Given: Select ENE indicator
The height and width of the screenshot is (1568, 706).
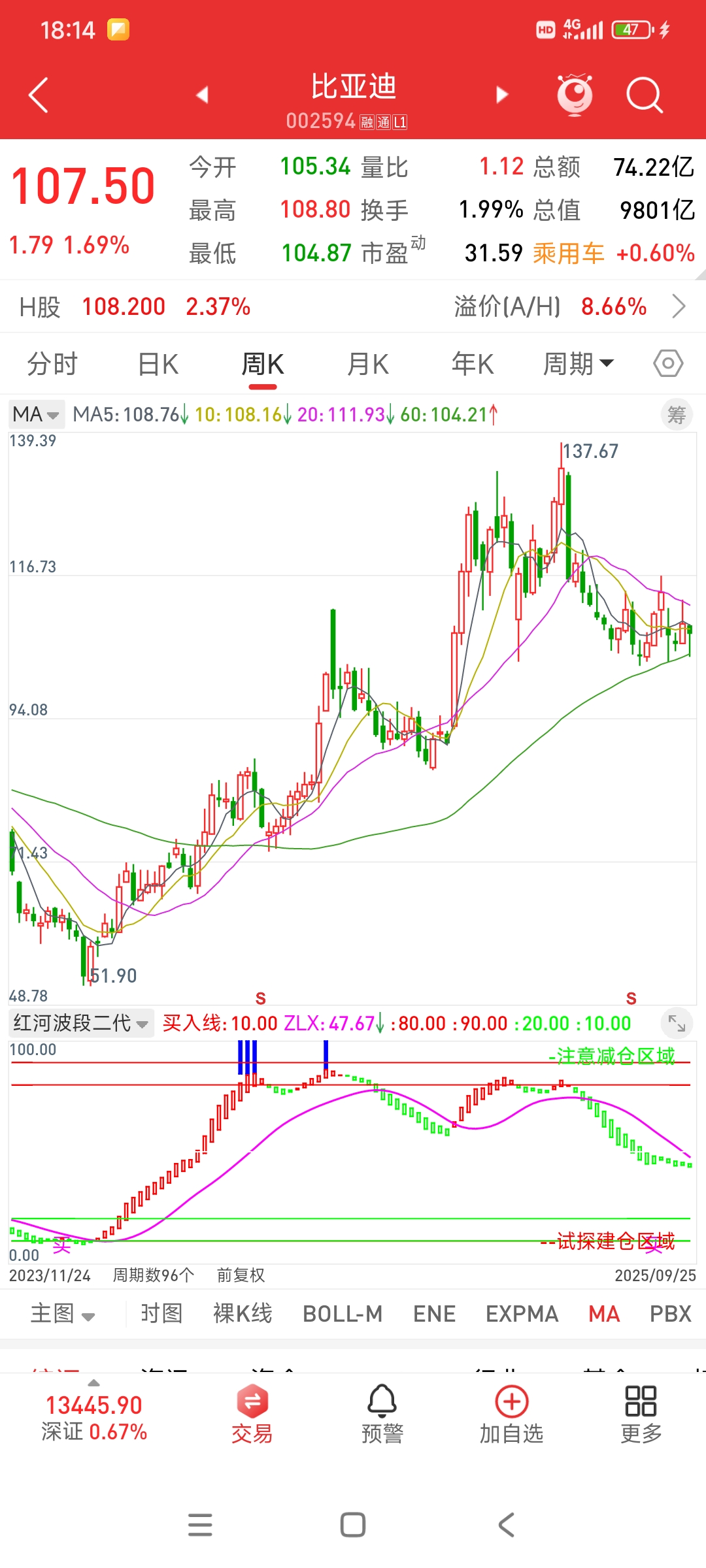Looking at the screenshot, I should [434, 1313].
